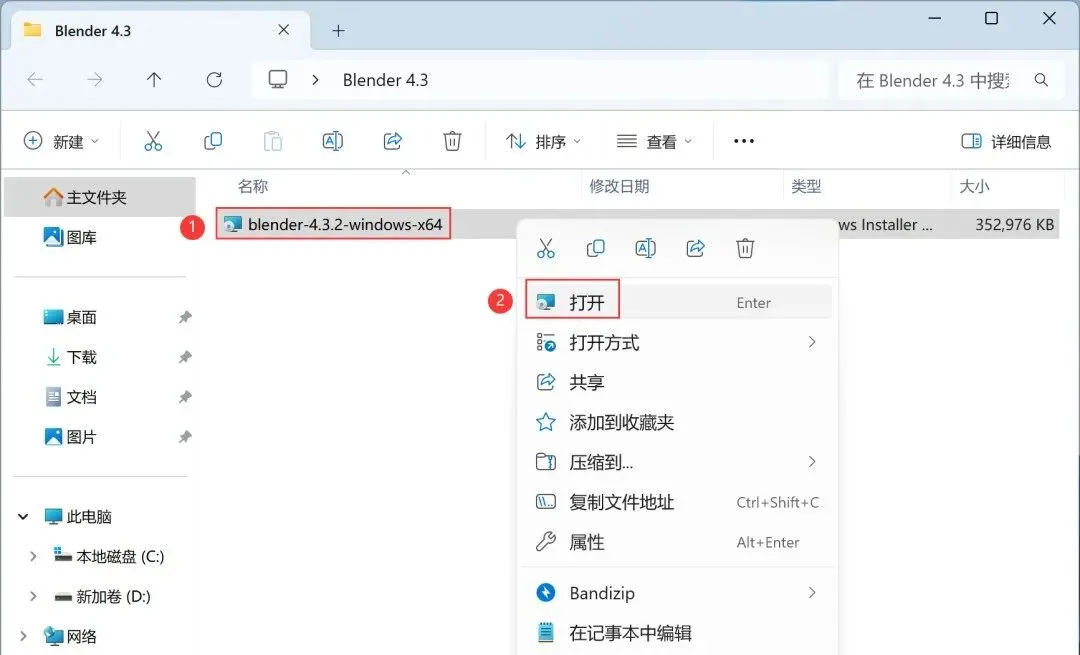Expand the Bandizip submenu arrow
Screen dimensions: 1080x655
tap(812, 593)
